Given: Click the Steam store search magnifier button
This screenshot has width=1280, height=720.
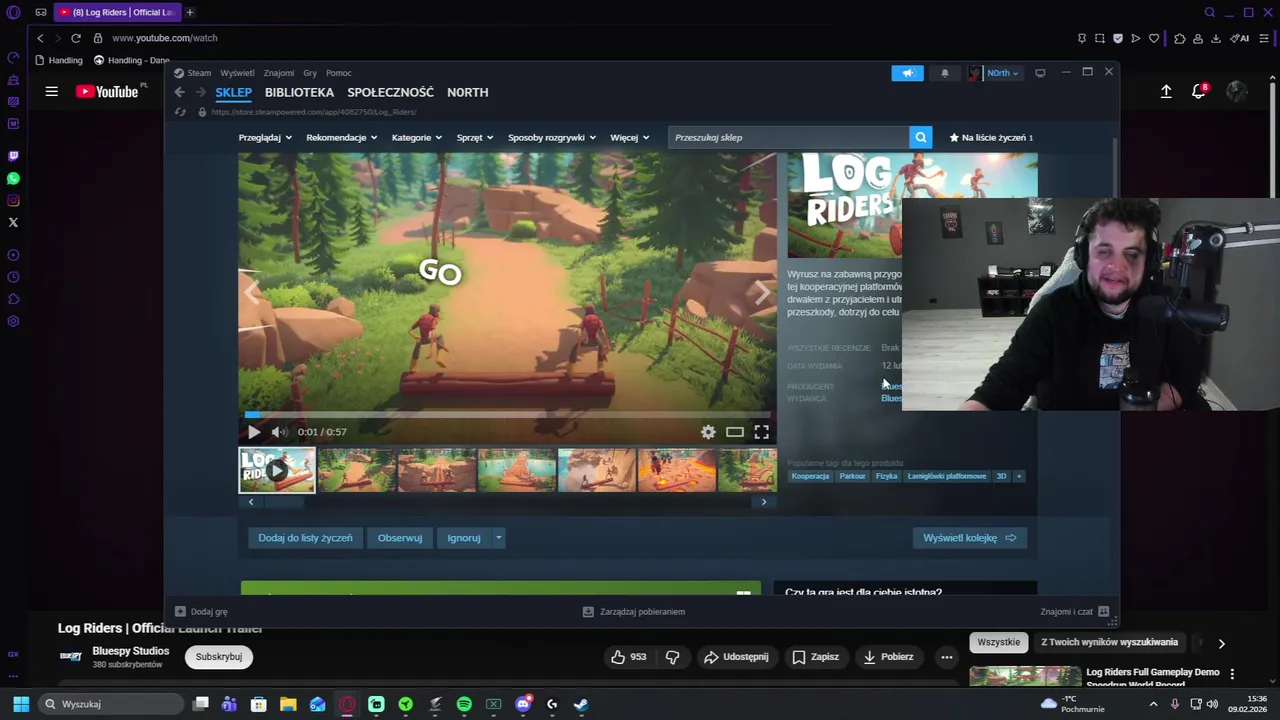Looking at the screenshot, I should click(x=921, y=138).
